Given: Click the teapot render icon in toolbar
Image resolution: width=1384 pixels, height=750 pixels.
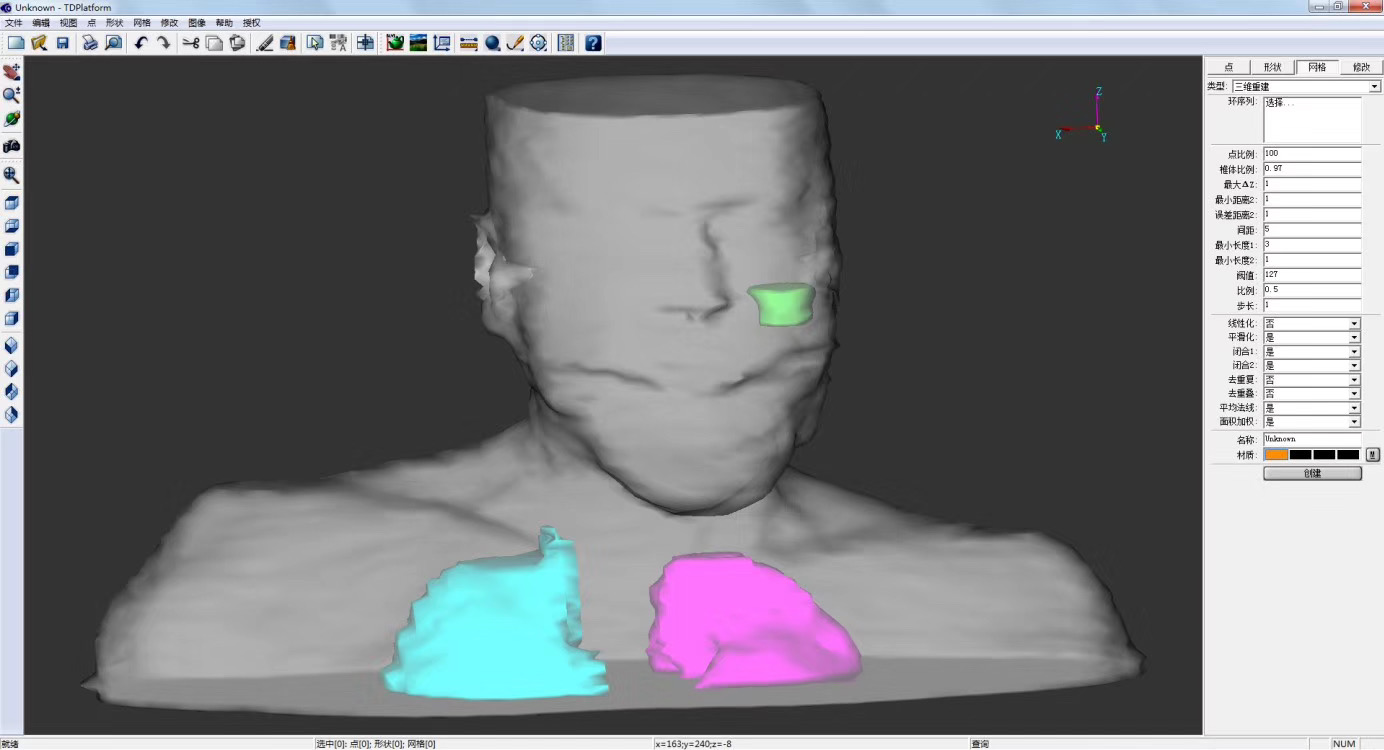Looking at the screenshot, I should (395, 43).
